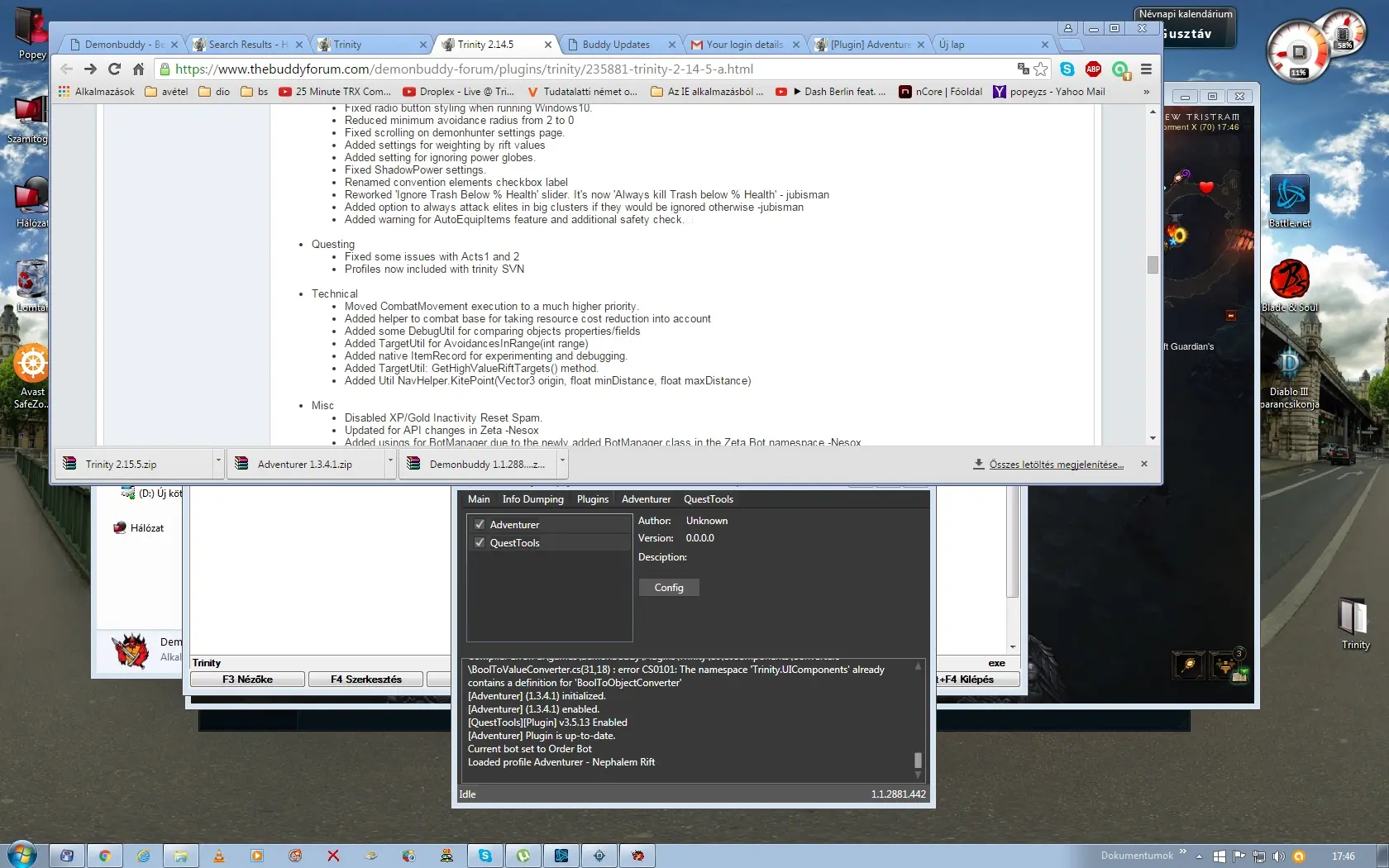The height and width of the screenshot is (868, 1389).
Task: Click the log line 'Current bot set to Order Bot'
Action: coord(530,749)
